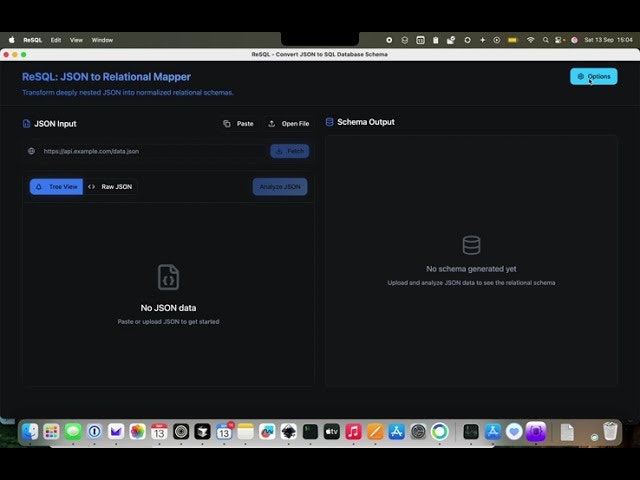Open Messages from the dock
Screen dimensions: 640x480
click(x=73, y=432)
